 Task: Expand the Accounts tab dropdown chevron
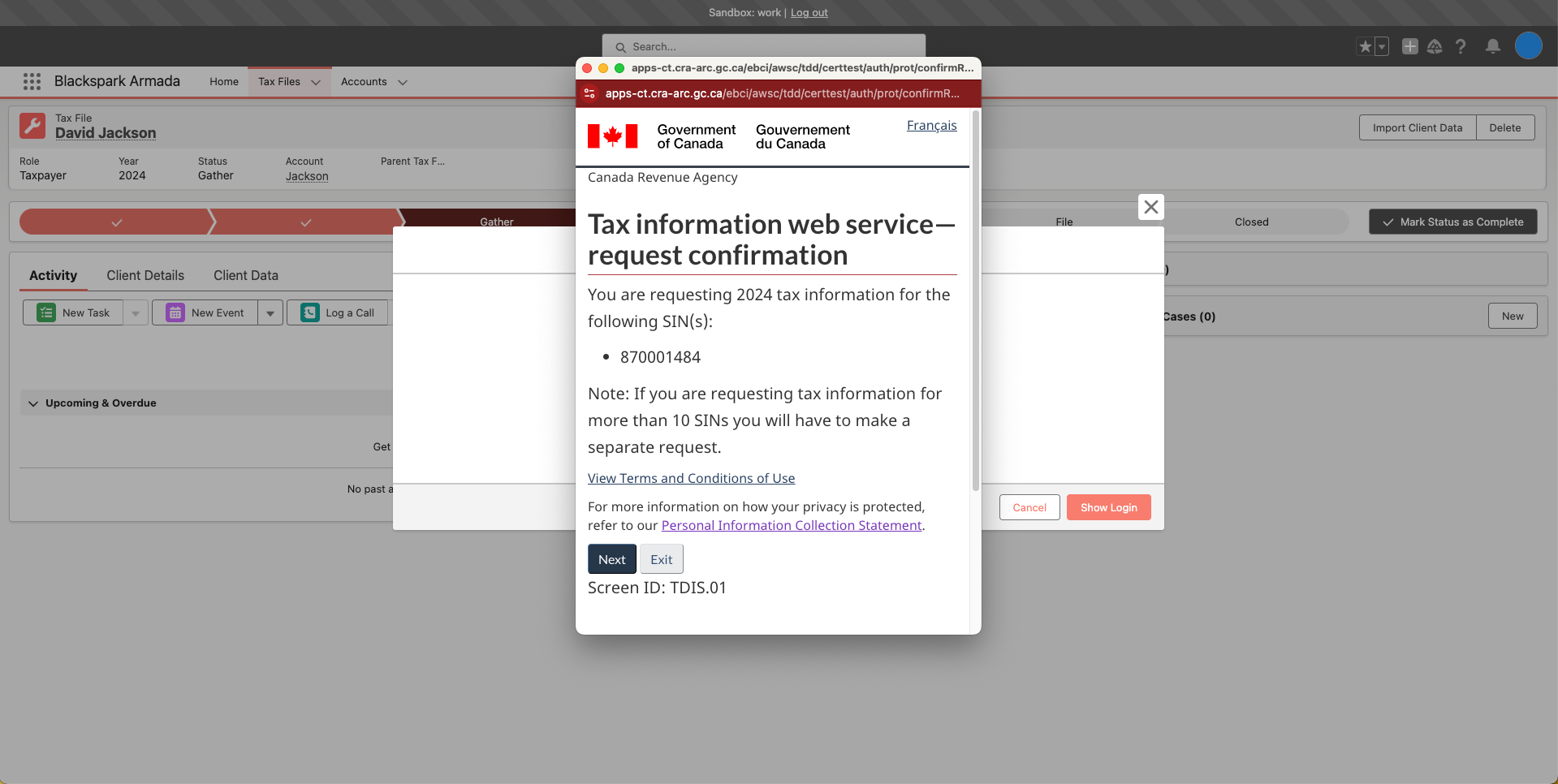[x=403, y=82]
